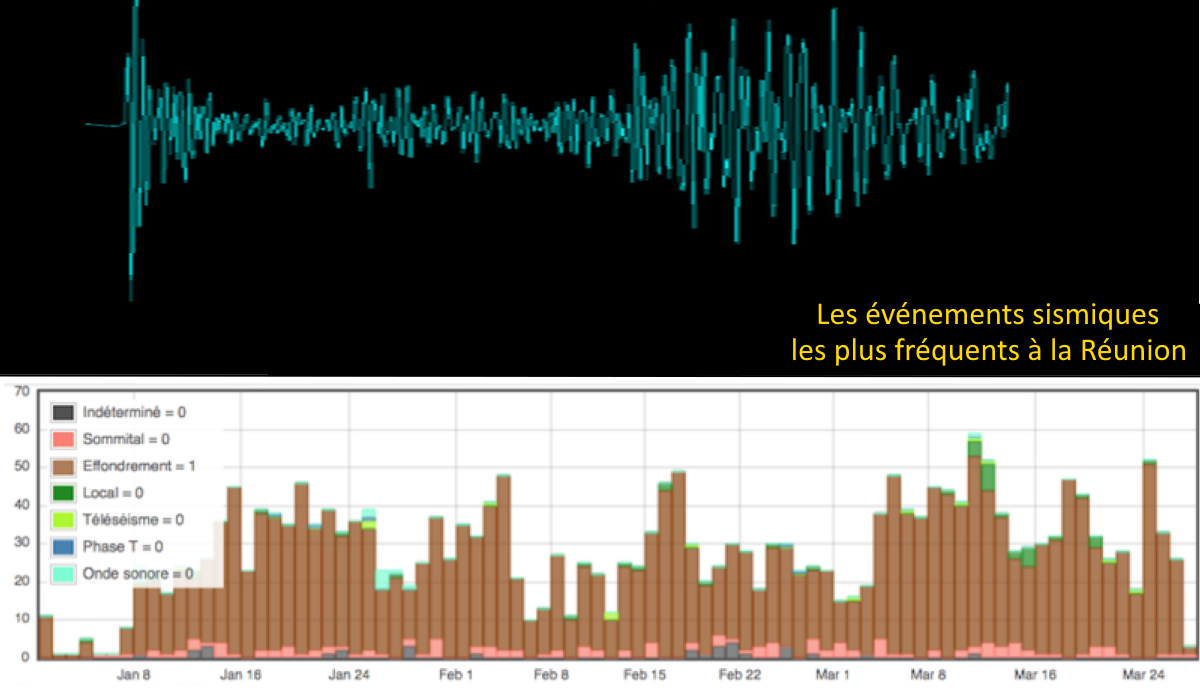Click the initial large spike of the seismogram

click(x=133, y=150)
